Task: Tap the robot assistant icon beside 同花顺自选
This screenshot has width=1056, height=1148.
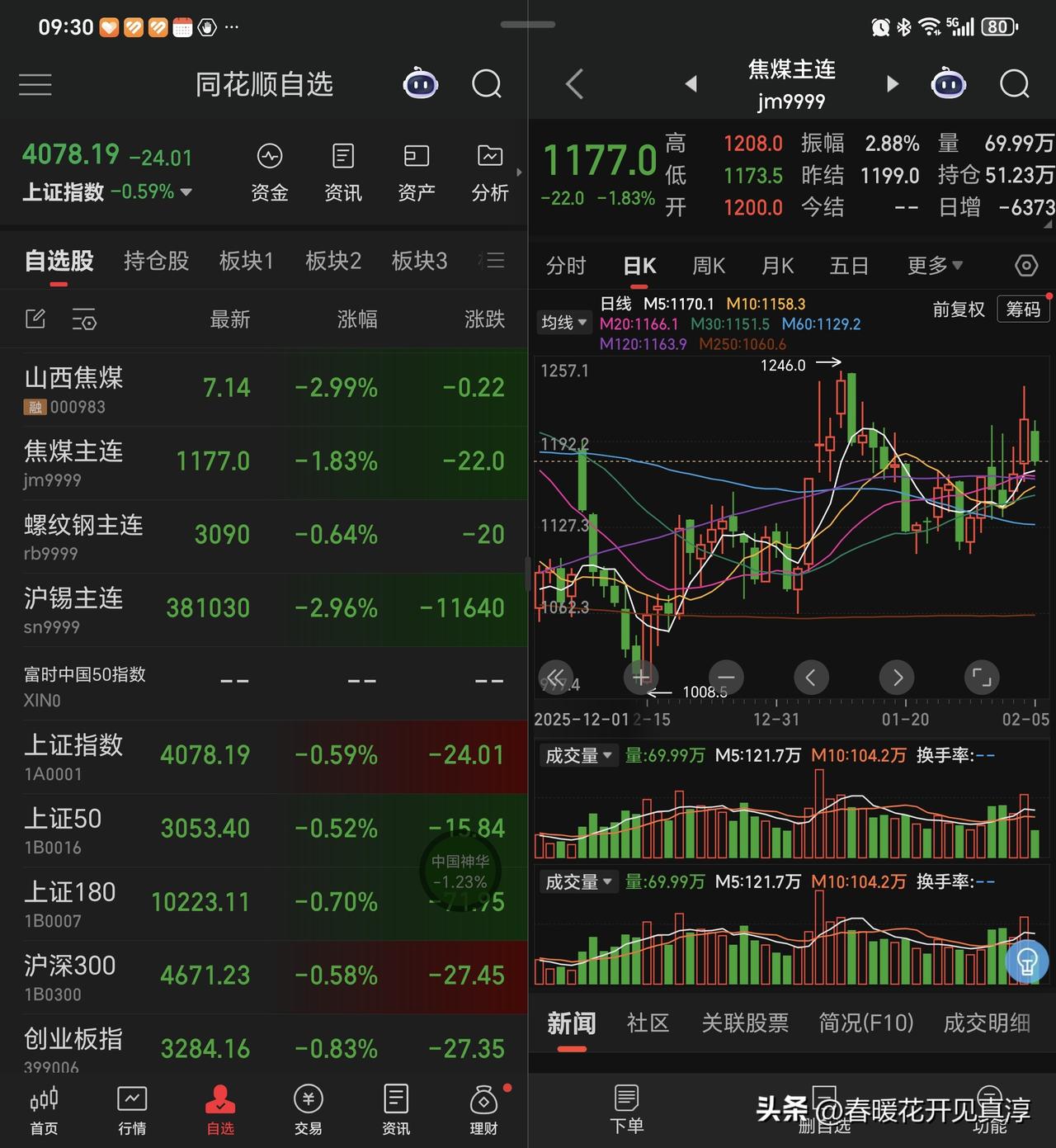Action: click(420, 83)
